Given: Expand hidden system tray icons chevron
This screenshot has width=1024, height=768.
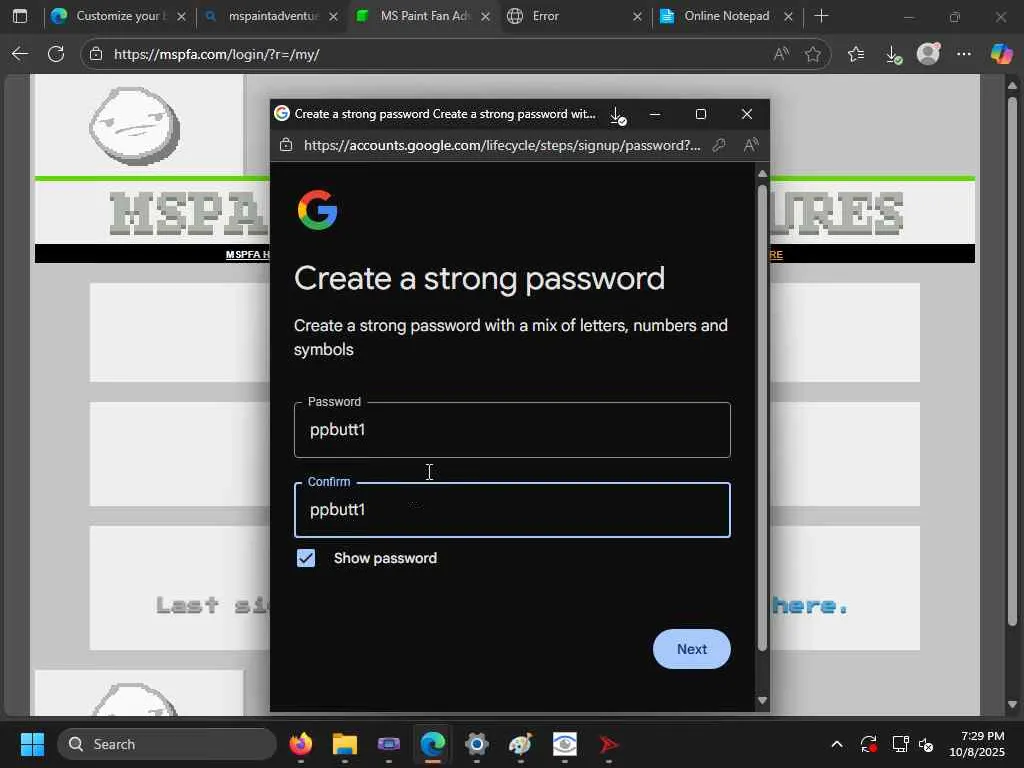Looking at the screenshot, I should [837, 744].
